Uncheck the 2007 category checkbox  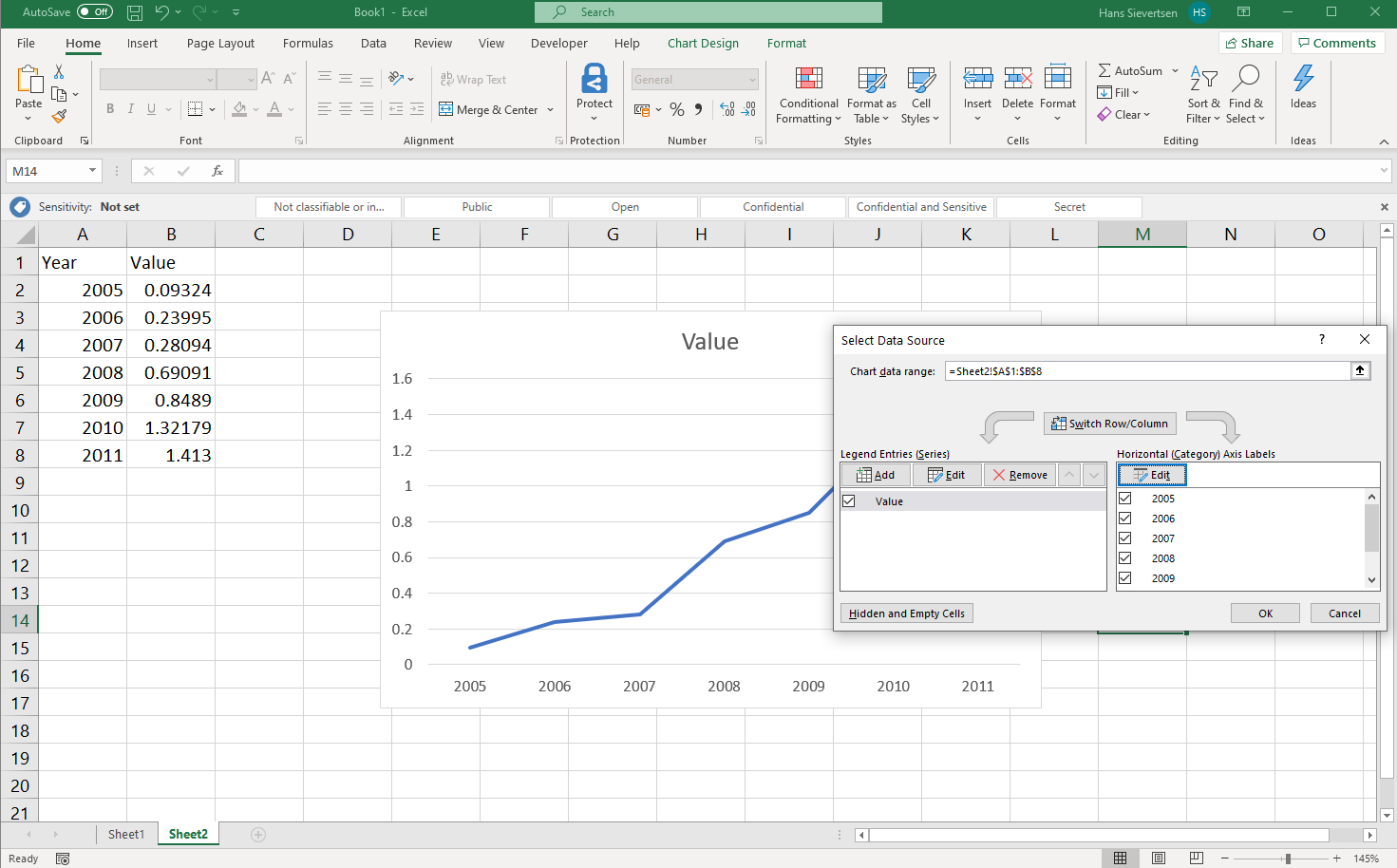pos(1125,538)
